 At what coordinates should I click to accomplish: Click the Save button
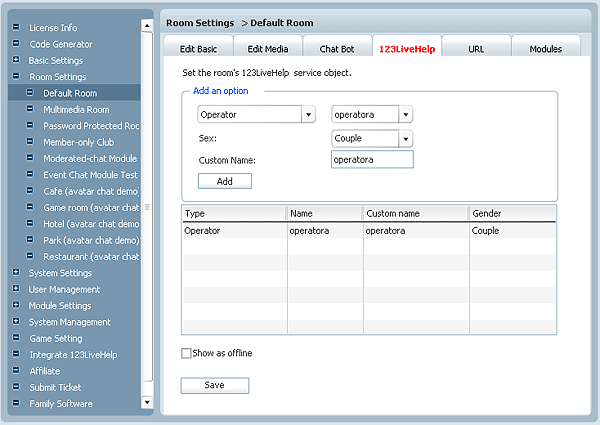tap(214, 385)
